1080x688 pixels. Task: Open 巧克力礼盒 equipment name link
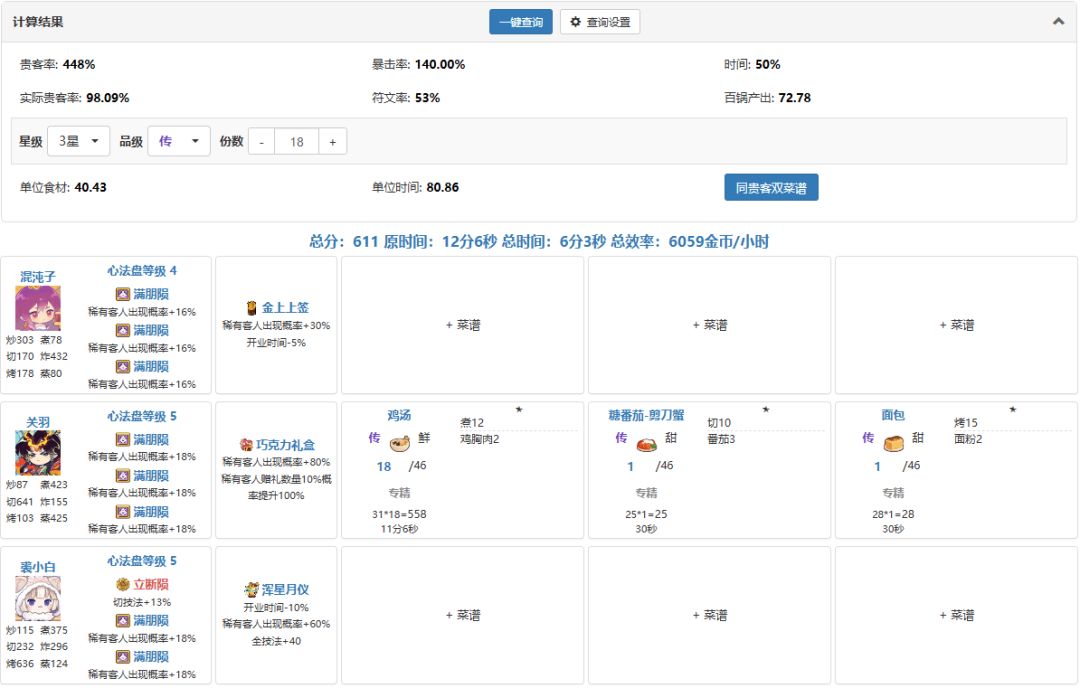(285, 445)
